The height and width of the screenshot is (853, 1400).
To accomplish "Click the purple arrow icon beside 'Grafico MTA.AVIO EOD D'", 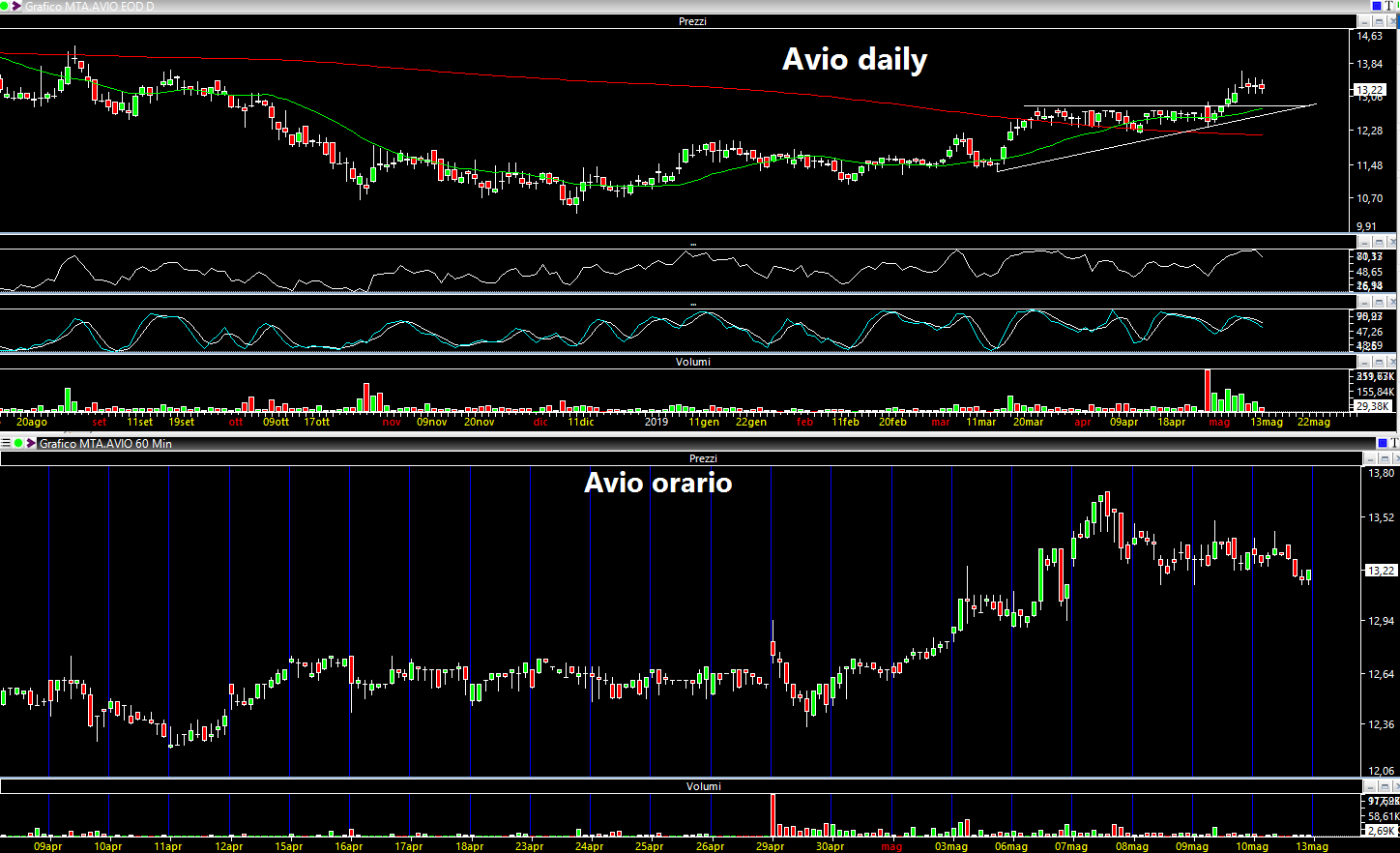I will (x=16, y=6).
